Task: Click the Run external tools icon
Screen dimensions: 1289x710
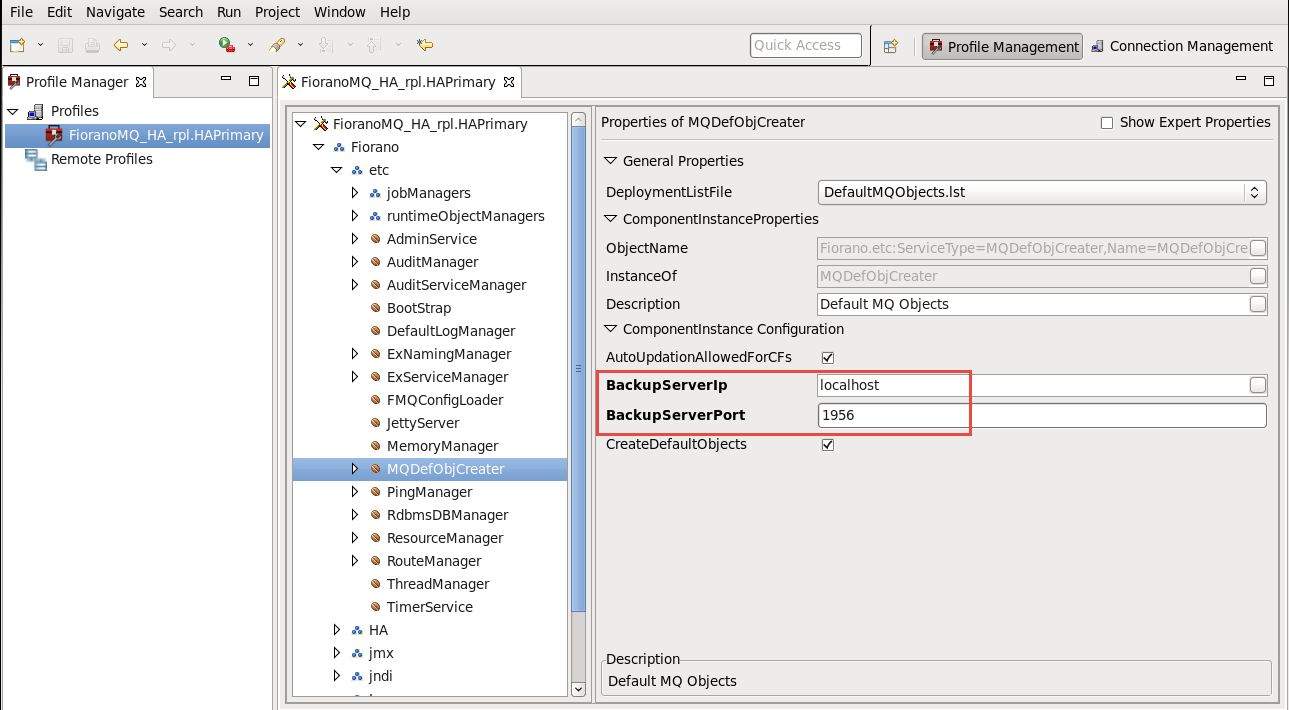Action: pos(227,45)
